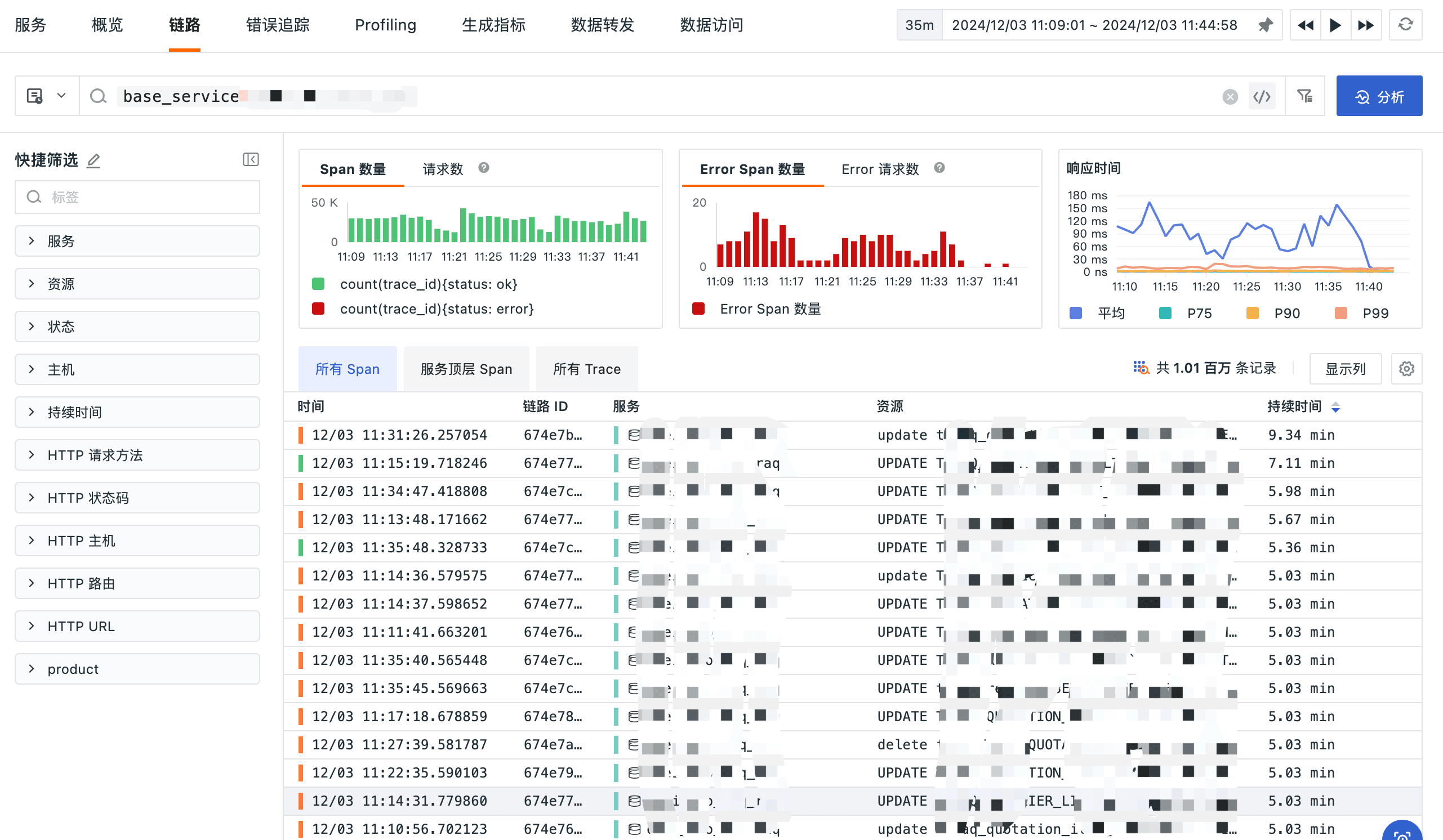Edit quick filters with pencil icon
The width and height of the screenshot is (1443, 840).
point(93,161)
